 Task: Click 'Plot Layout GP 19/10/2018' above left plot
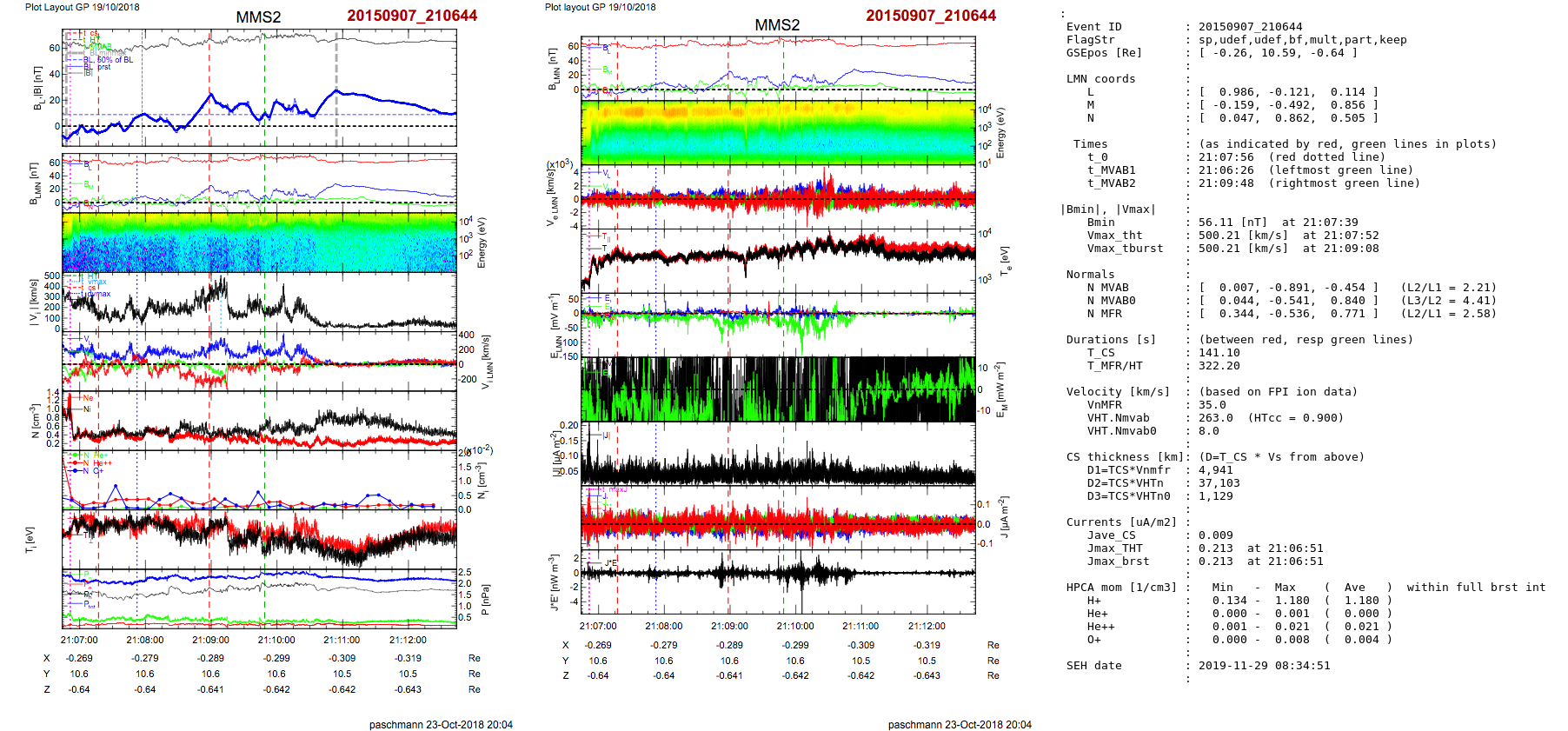tap(82, 7)
